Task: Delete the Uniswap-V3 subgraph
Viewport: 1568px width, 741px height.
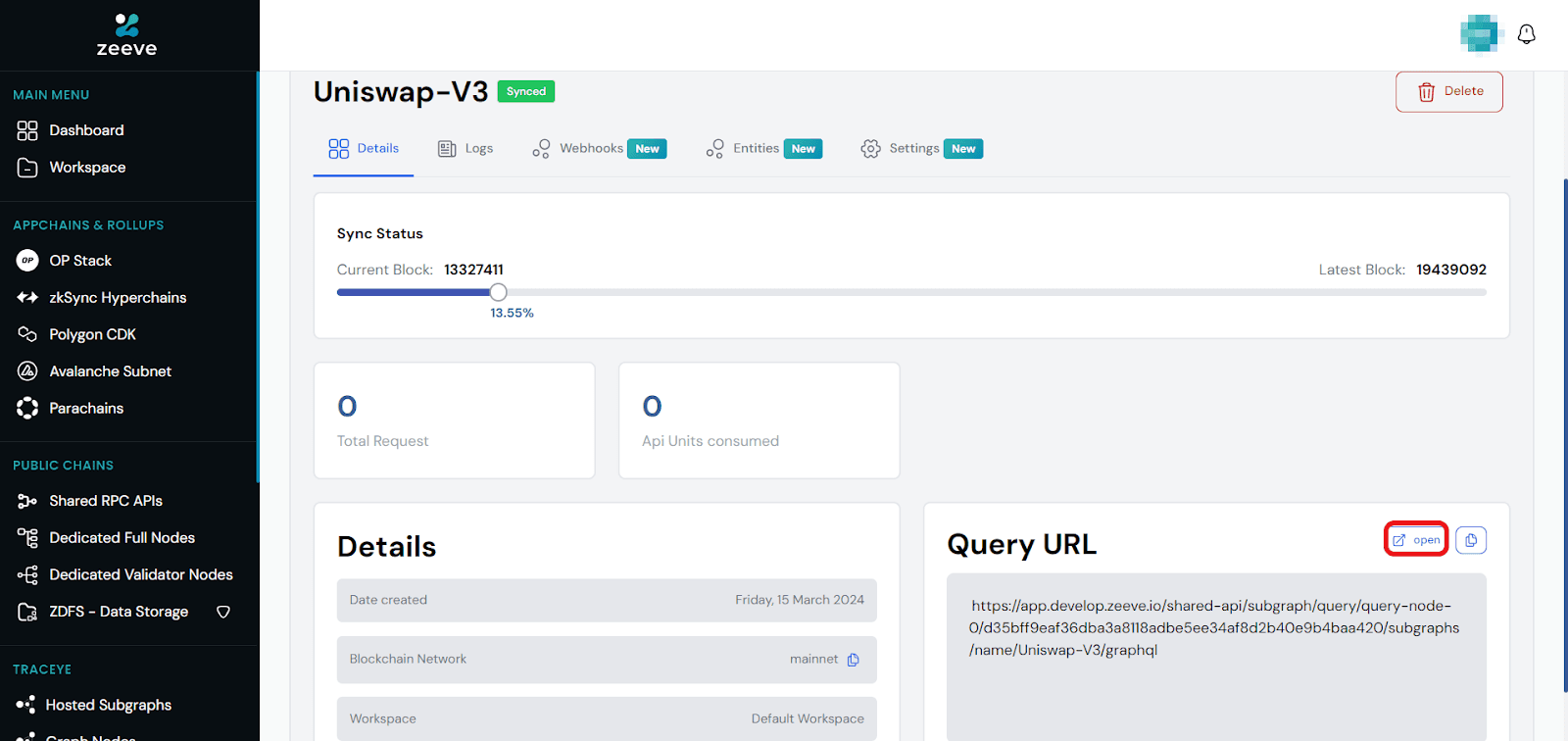Action: pyautogui.click(x=1449, y=92)
